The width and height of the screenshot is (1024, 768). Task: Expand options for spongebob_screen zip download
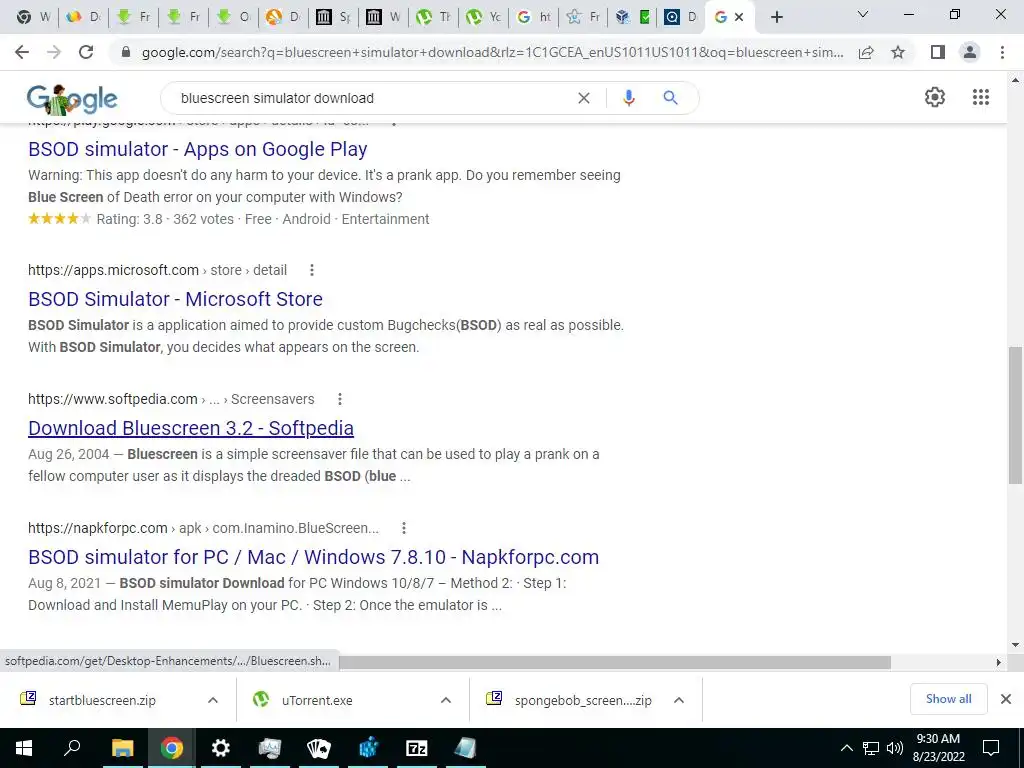pos(679,700)
